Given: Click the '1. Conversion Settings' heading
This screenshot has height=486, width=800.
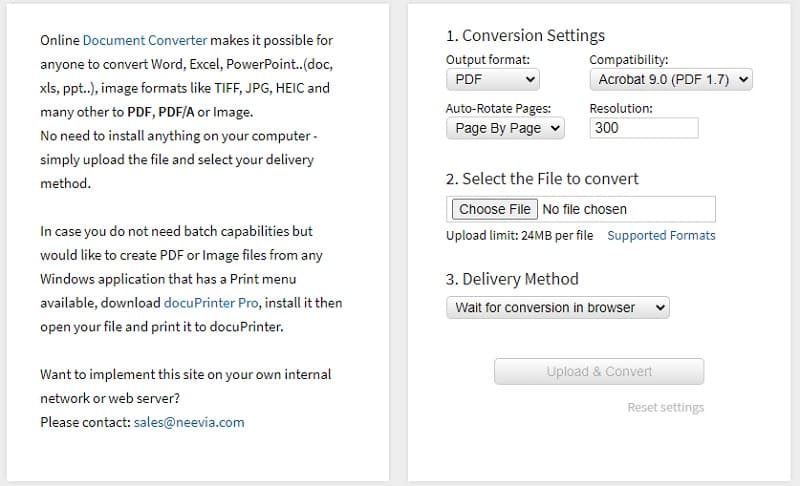Looking at the screenshot, I should [525, 36].
